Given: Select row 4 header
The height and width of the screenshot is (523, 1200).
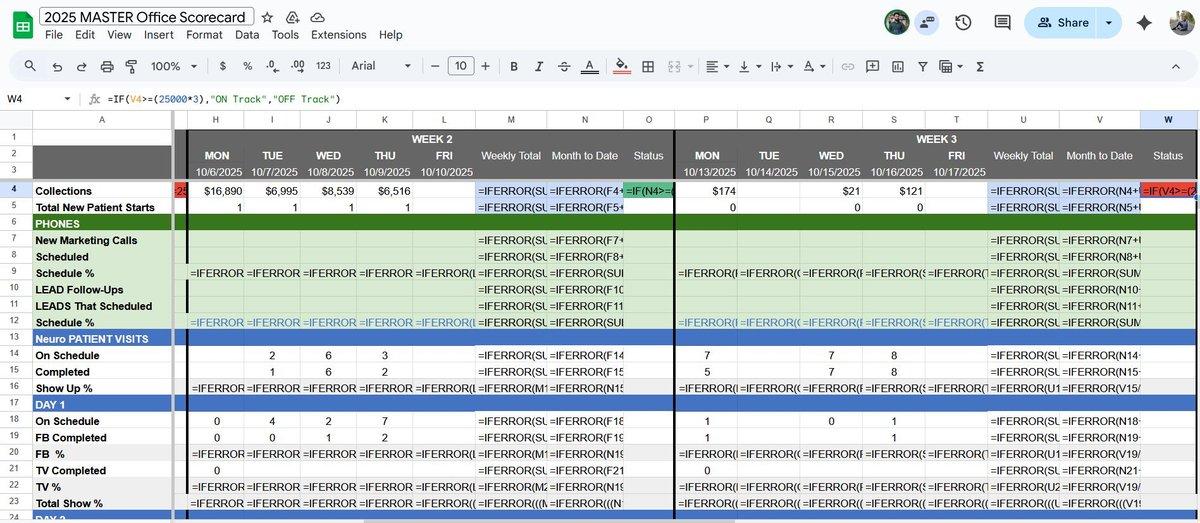Looking at the screenshot, I should click(15, 190).
